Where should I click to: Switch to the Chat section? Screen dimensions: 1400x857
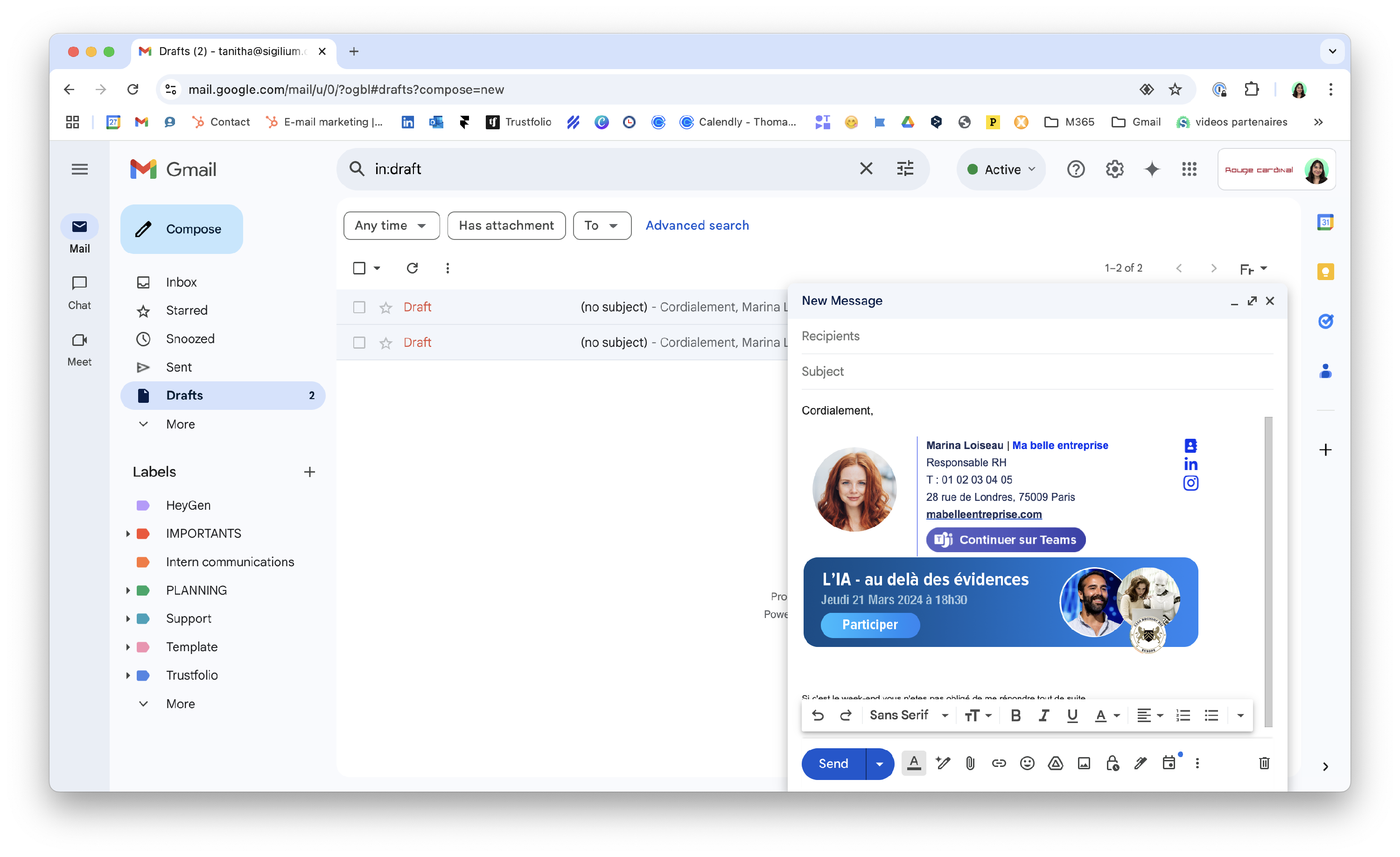pos(79,292)
